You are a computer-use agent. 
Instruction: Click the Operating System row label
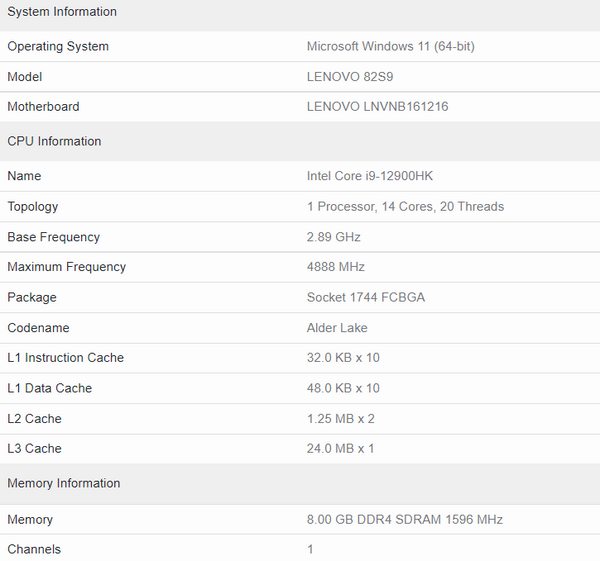coord(58,46)
